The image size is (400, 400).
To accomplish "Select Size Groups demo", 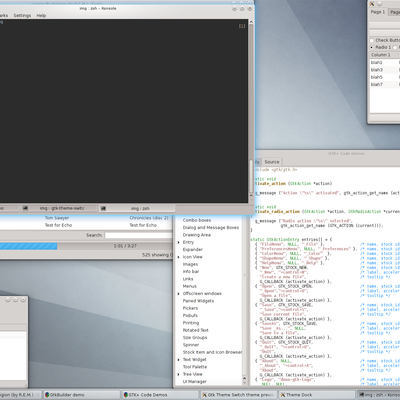I will click(x=195, y=338).
